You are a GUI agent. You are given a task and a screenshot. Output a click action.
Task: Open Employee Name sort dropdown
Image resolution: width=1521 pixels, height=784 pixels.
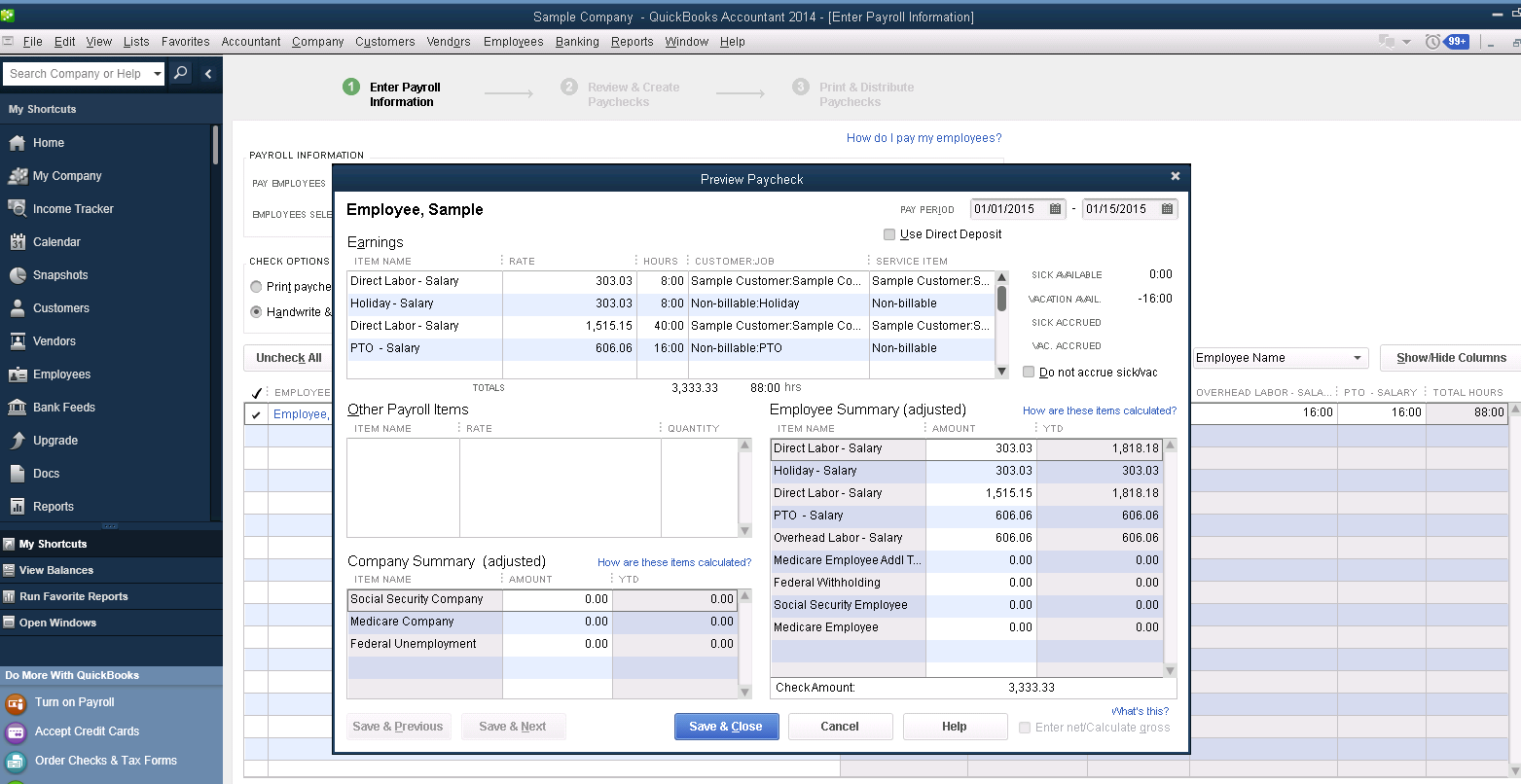pyautogui.click(x=1358, y=358)
